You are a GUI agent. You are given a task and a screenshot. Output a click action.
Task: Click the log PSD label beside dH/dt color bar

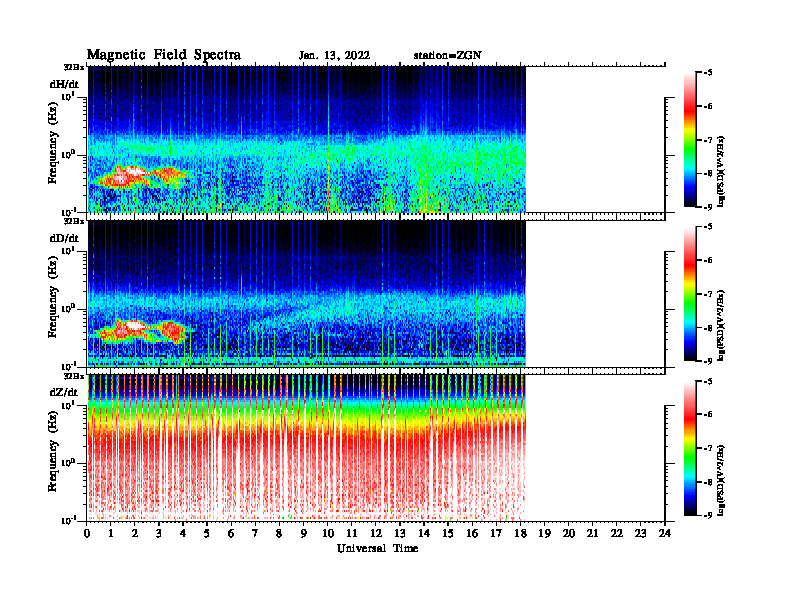[722, 171]
